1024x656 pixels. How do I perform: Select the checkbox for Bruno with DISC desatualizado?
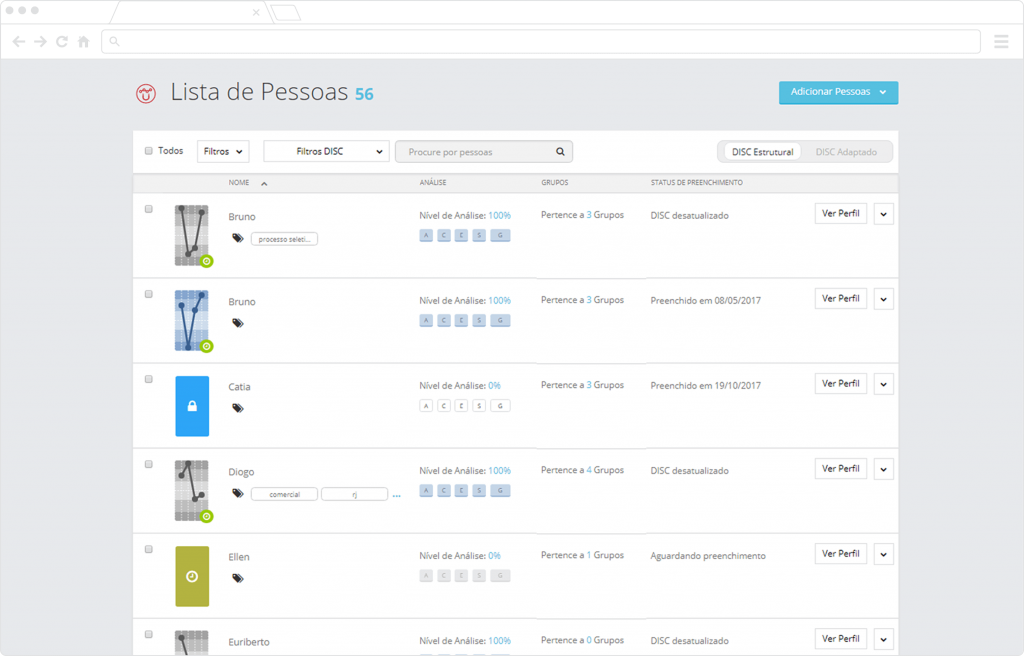pos(149,209)
